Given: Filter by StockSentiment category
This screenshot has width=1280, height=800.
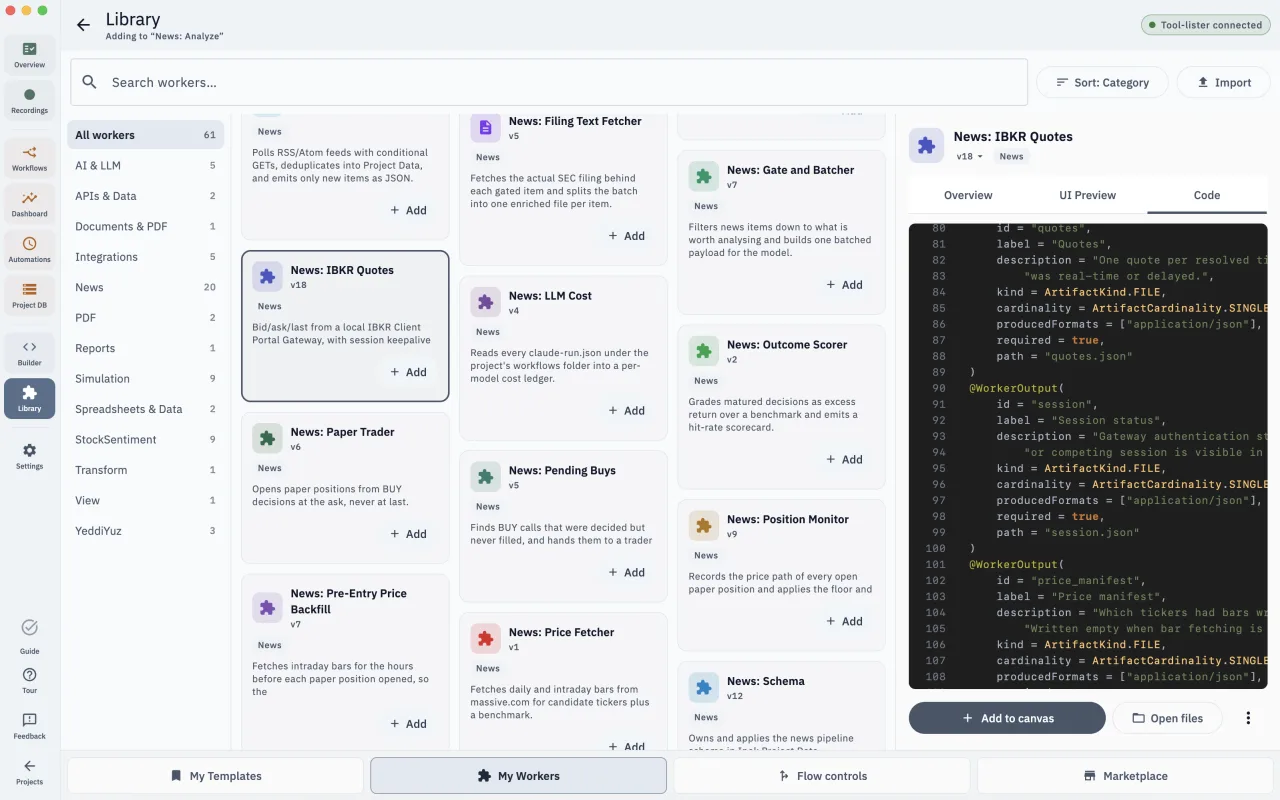Looking at the screenshot, I should pyautogui.click(x=146, y=439).
